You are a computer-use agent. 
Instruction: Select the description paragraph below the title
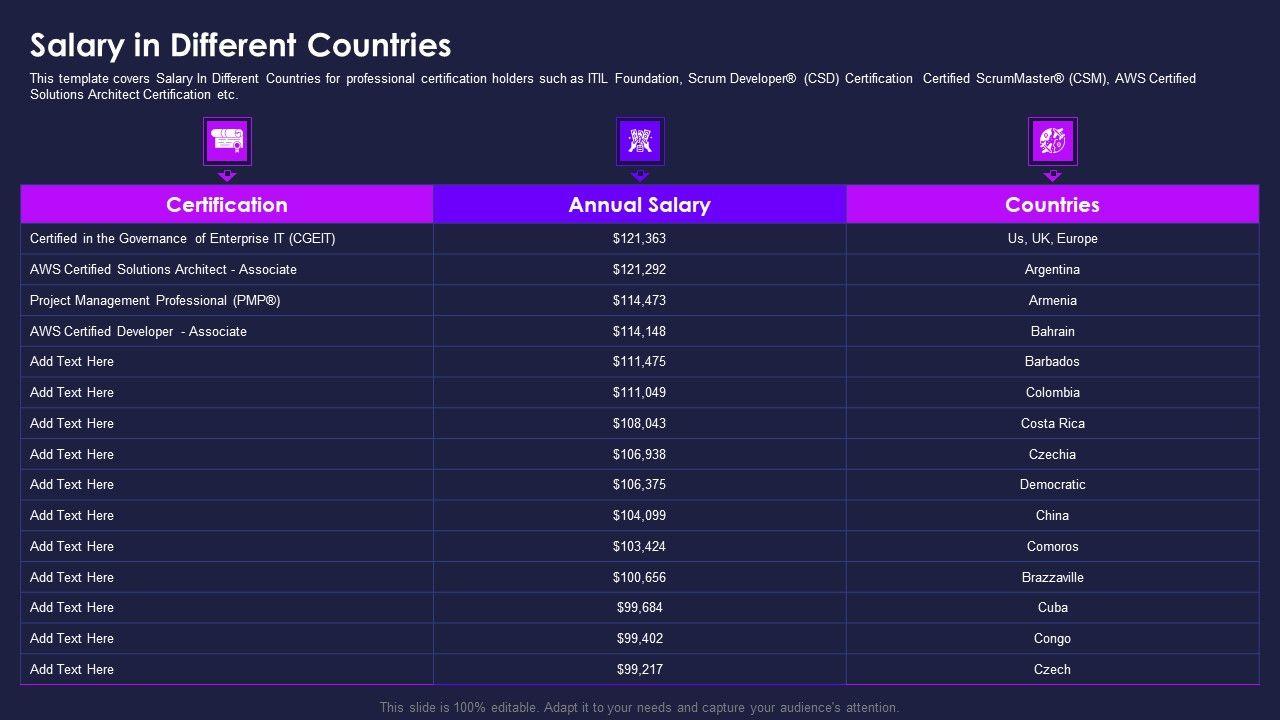tap(613, 86)
